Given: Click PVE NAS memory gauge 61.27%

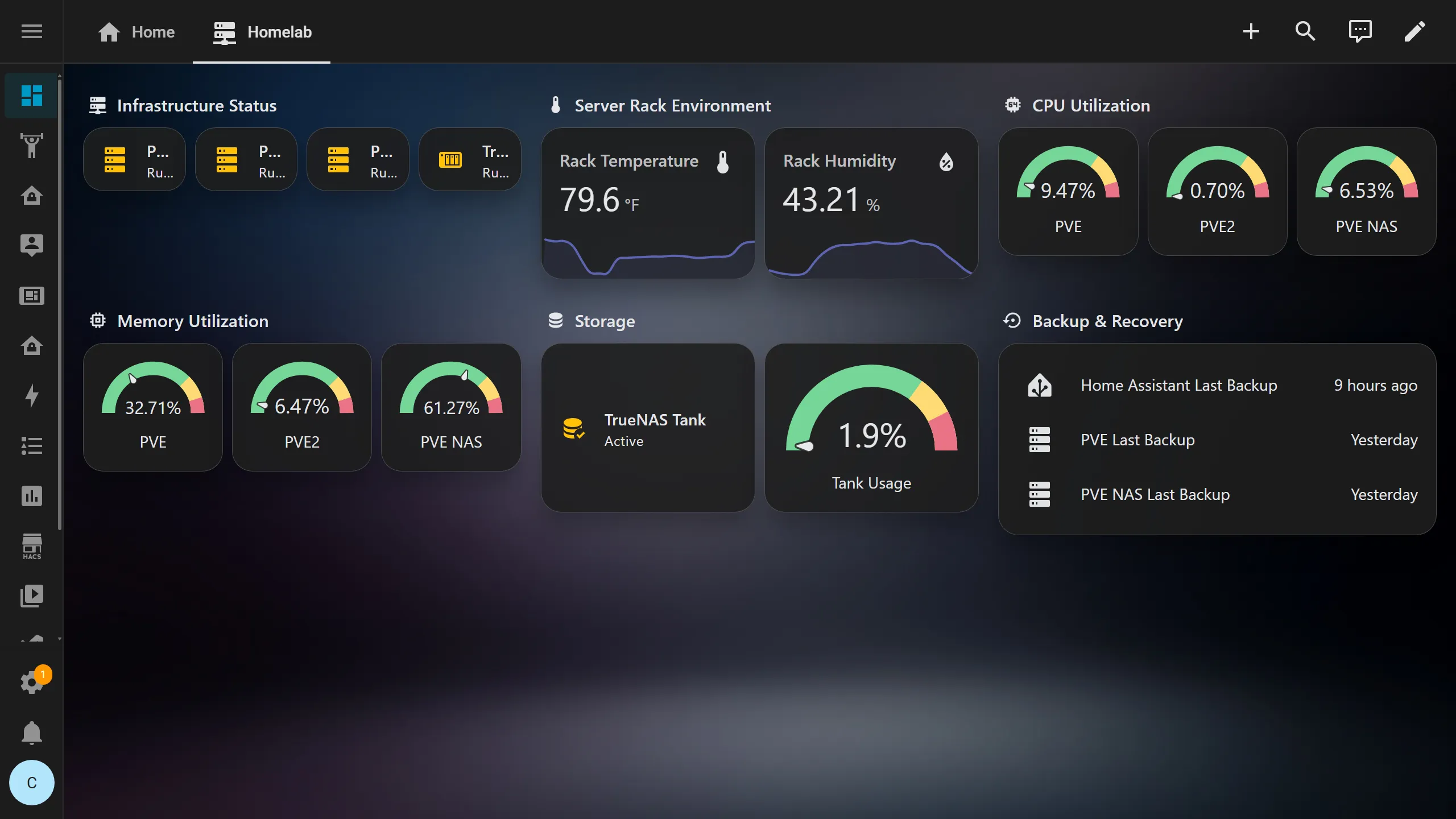Looking at the screenshot, I should point(451,407).
